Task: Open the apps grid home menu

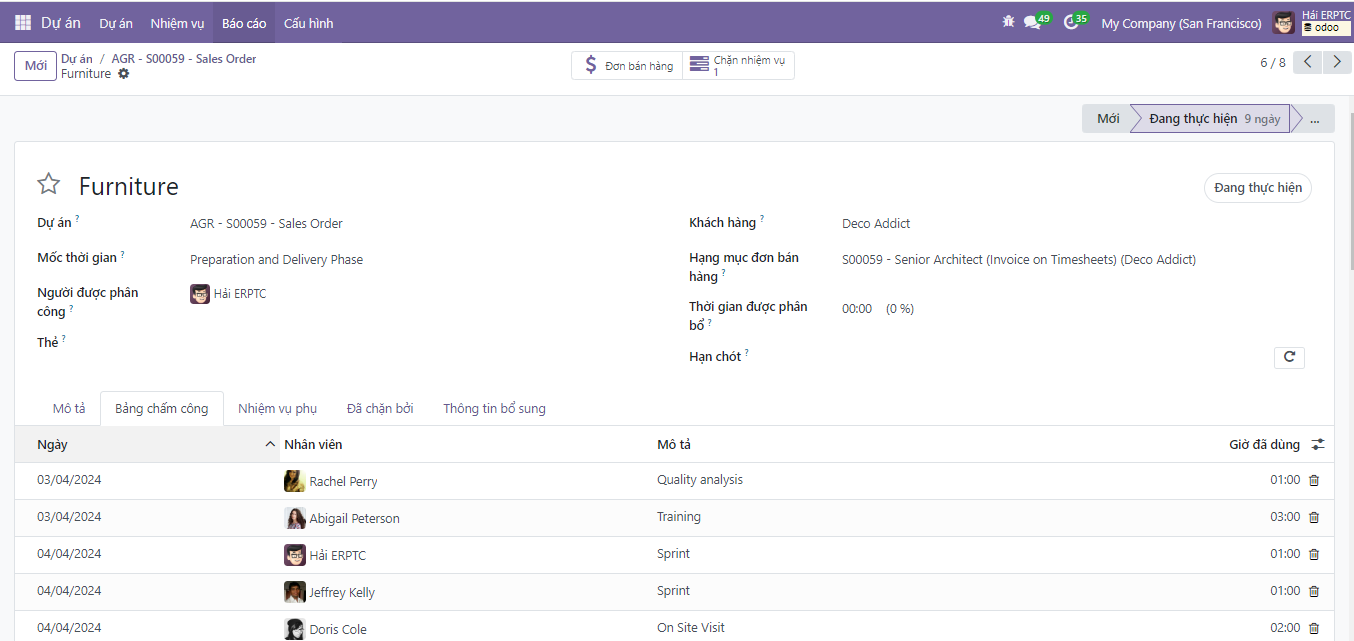Action: (x=22, y=22)
